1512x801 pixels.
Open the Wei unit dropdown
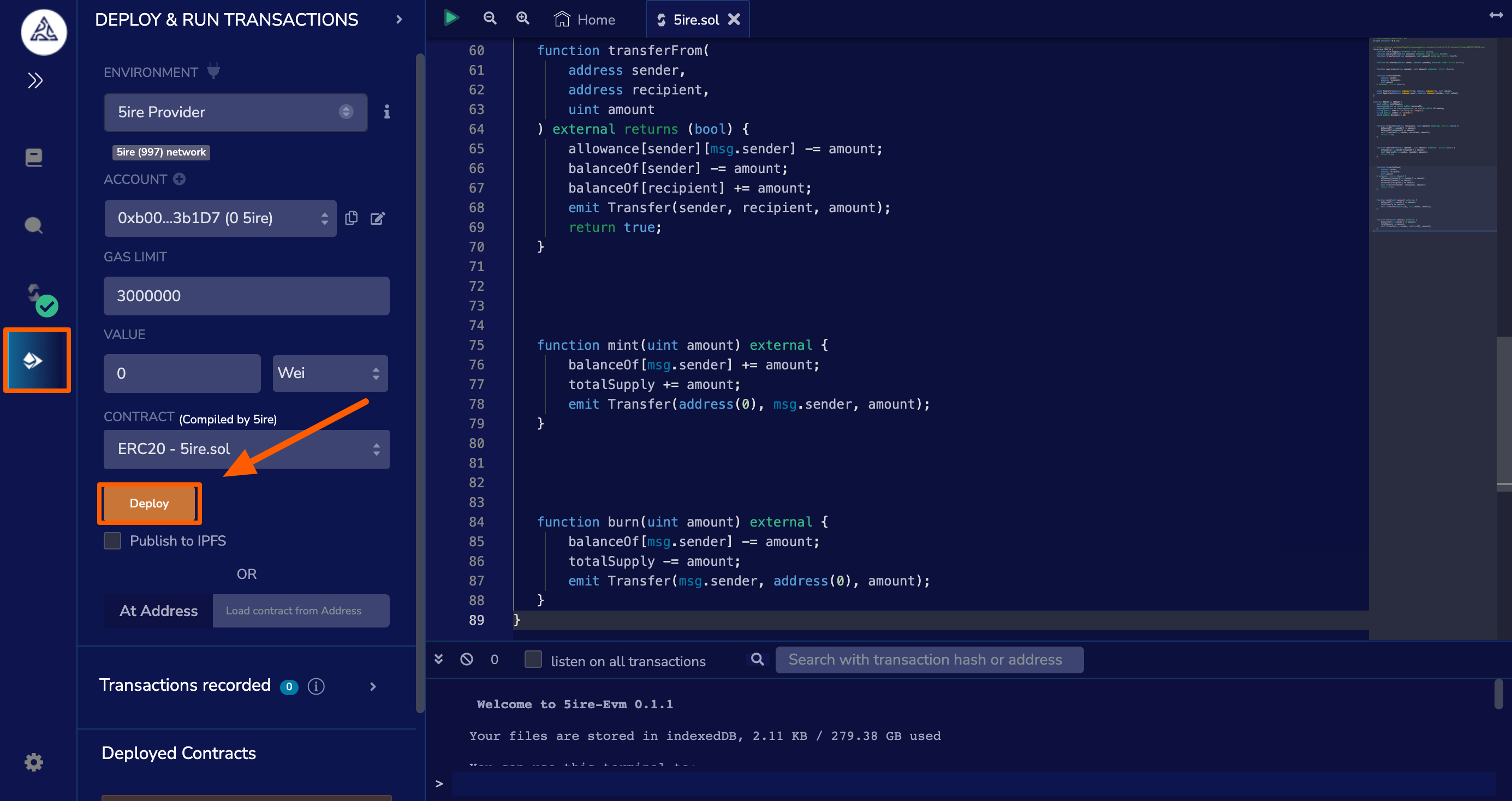click(330, 373)
